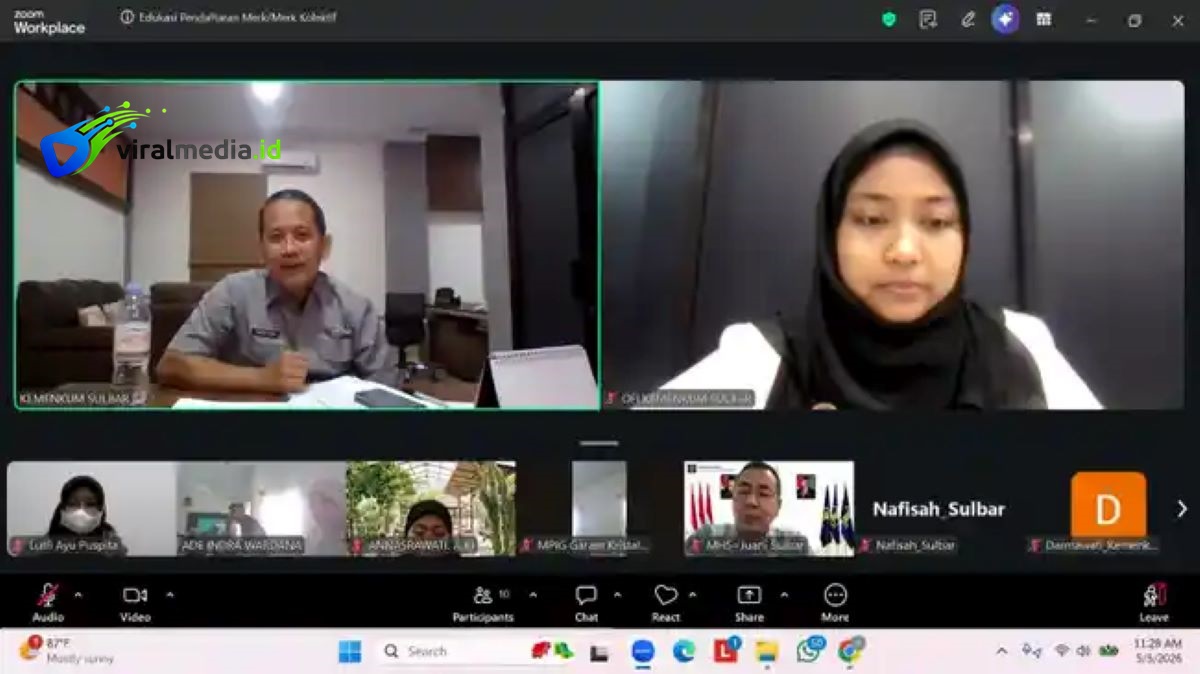Image resolution: width=1200 pixels, height=674 pixels.
Task: Select the Darmawati tile with orange D avatar
Action: click(1108, 508)
